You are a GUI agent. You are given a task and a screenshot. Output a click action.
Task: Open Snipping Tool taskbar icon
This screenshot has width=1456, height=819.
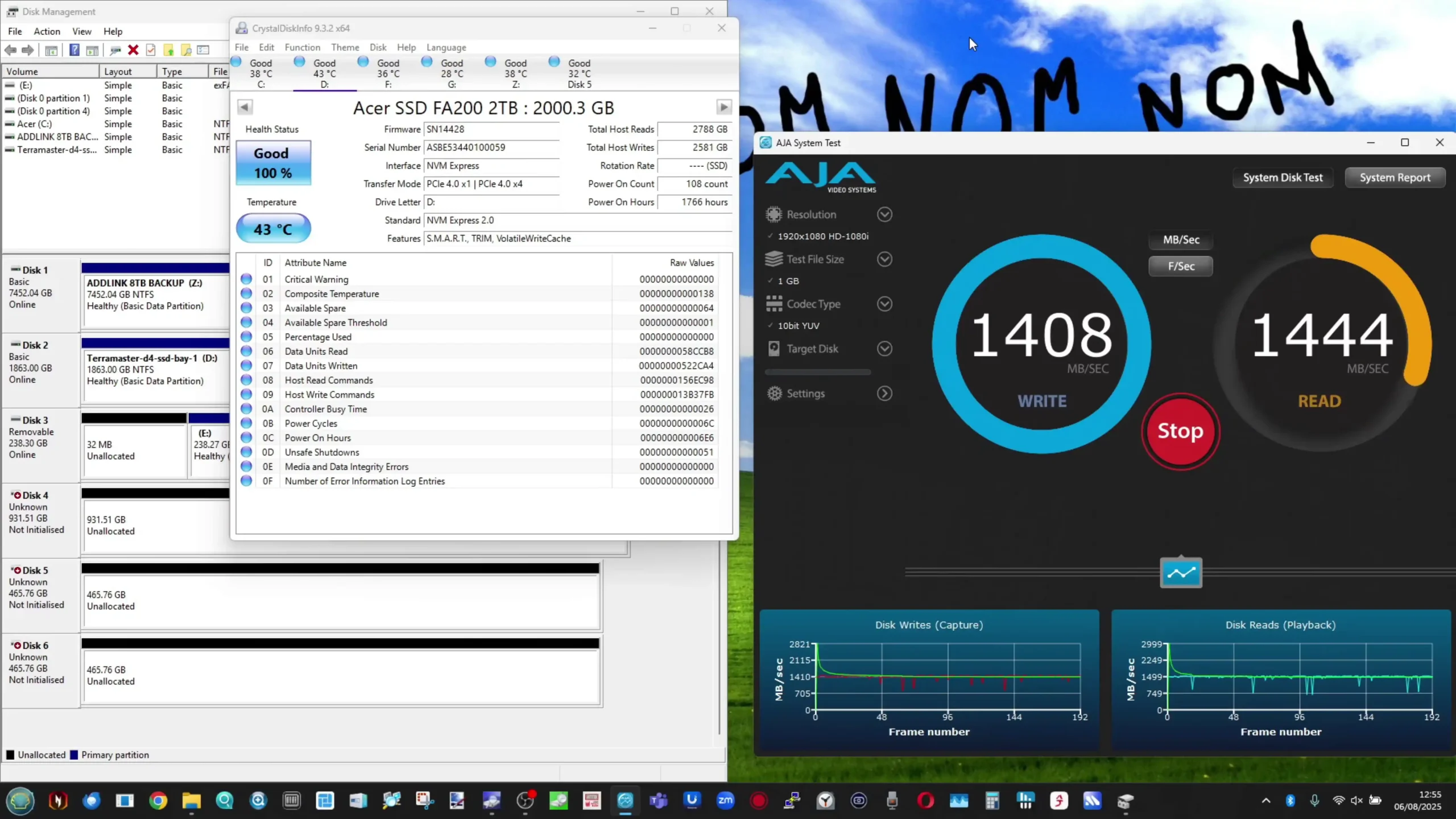[424, 801]
